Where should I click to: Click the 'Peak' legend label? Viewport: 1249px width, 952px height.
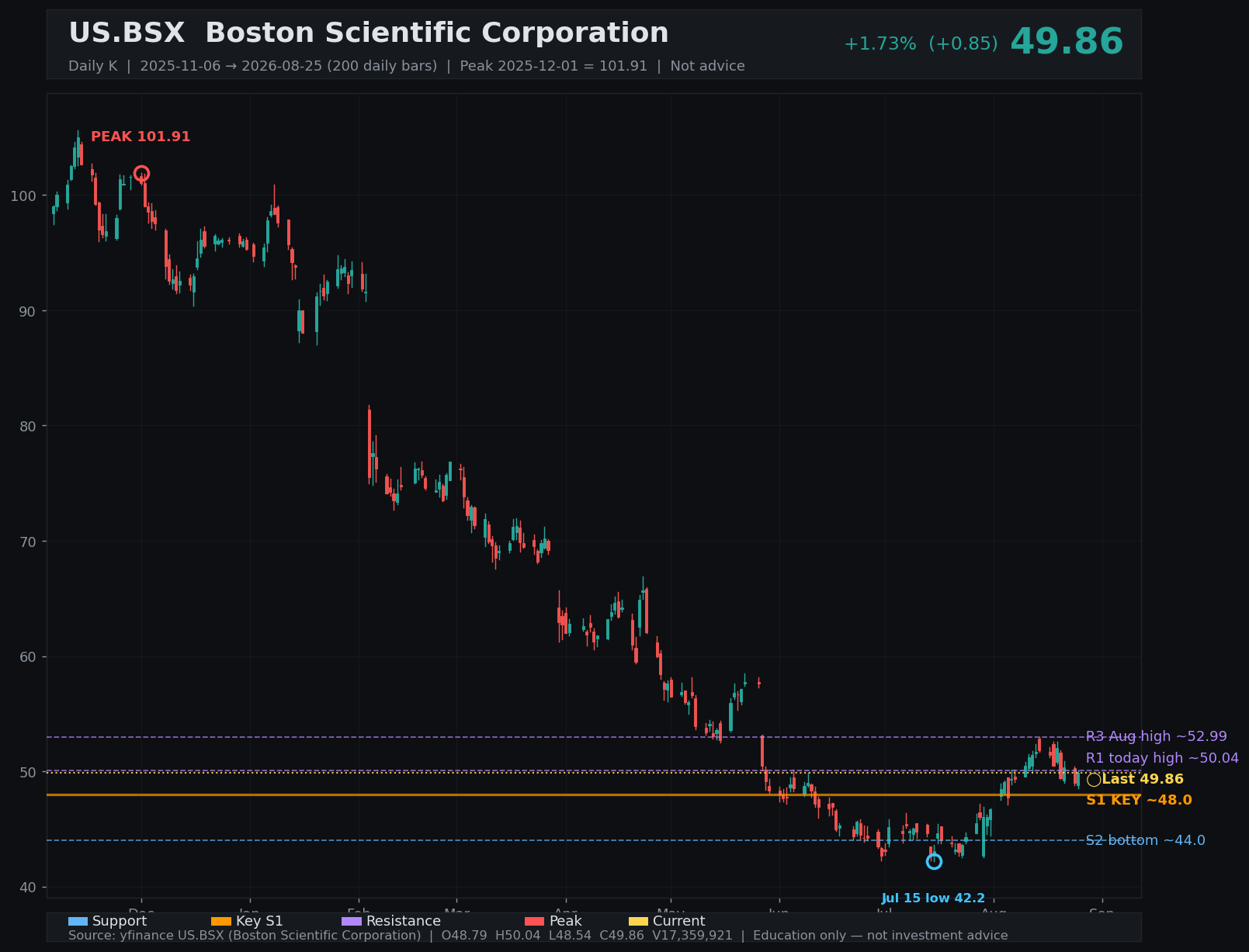566,921
